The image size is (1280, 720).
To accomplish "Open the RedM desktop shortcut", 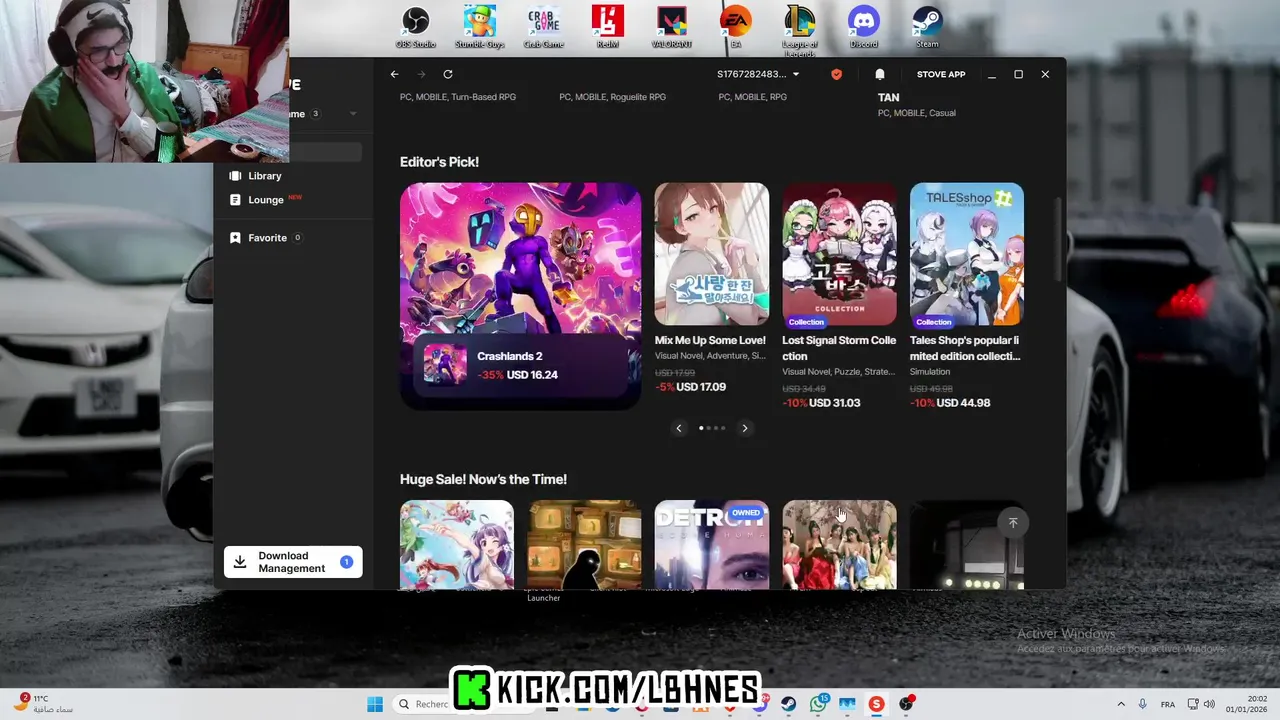I will tap(607, 27).
